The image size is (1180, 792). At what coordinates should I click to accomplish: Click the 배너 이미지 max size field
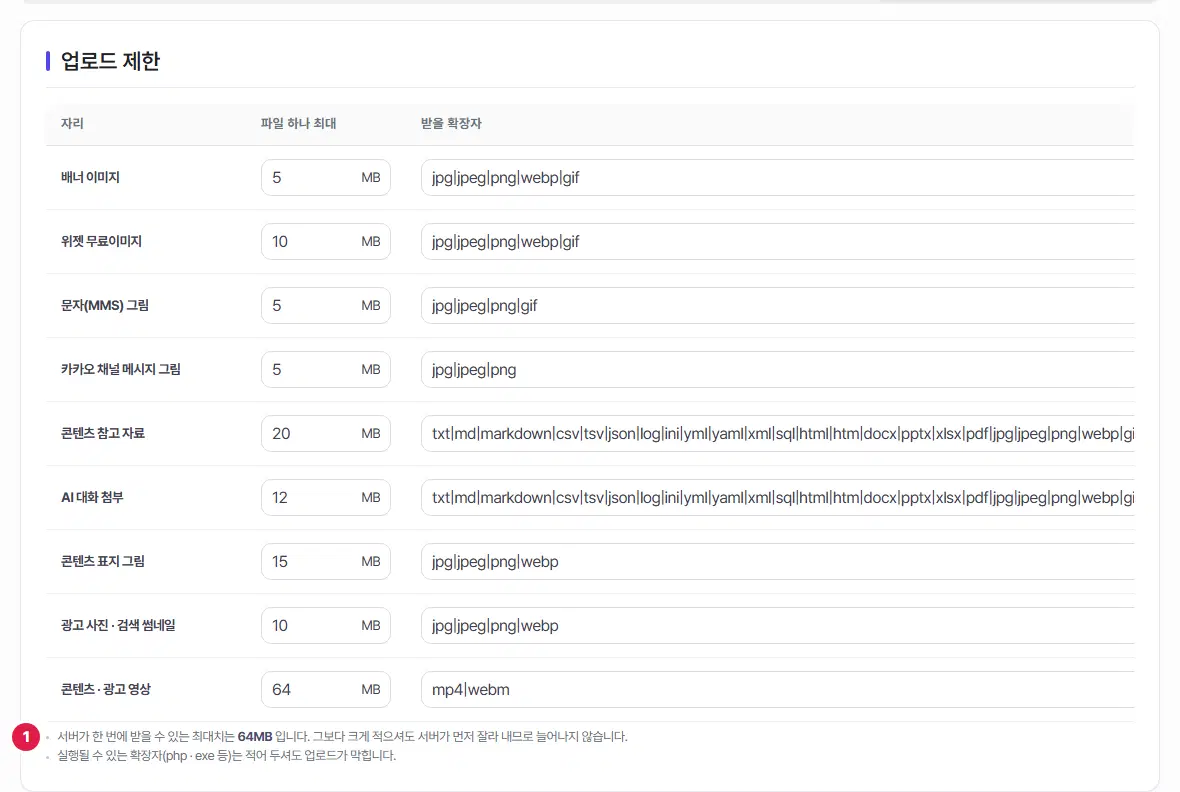325,178
